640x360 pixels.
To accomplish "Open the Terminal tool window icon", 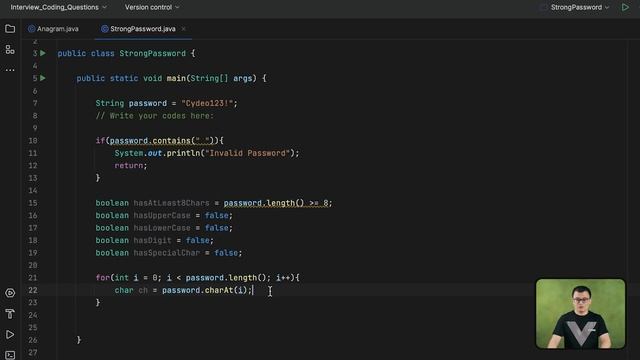I will click(x=10, y=355).
